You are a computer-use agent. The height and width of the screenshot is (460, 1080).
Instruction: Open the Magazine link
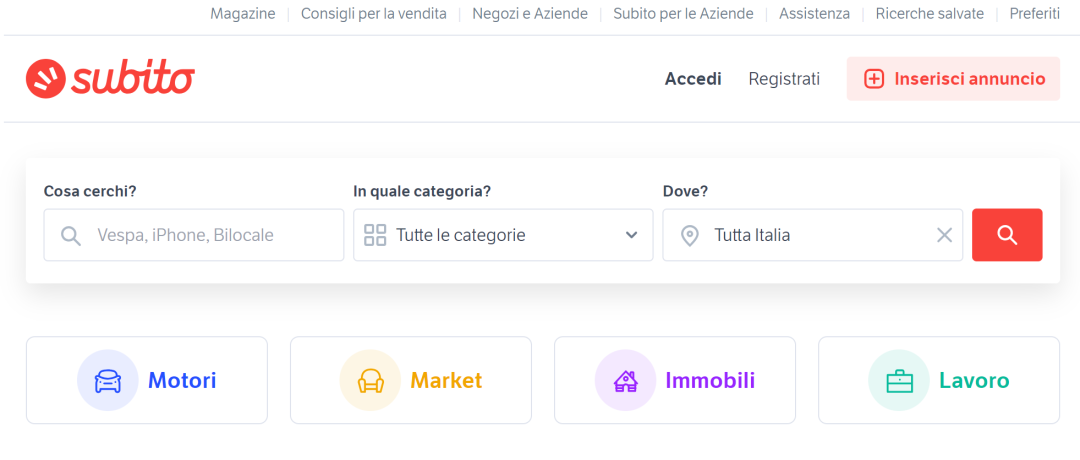(x=242, y=14)
